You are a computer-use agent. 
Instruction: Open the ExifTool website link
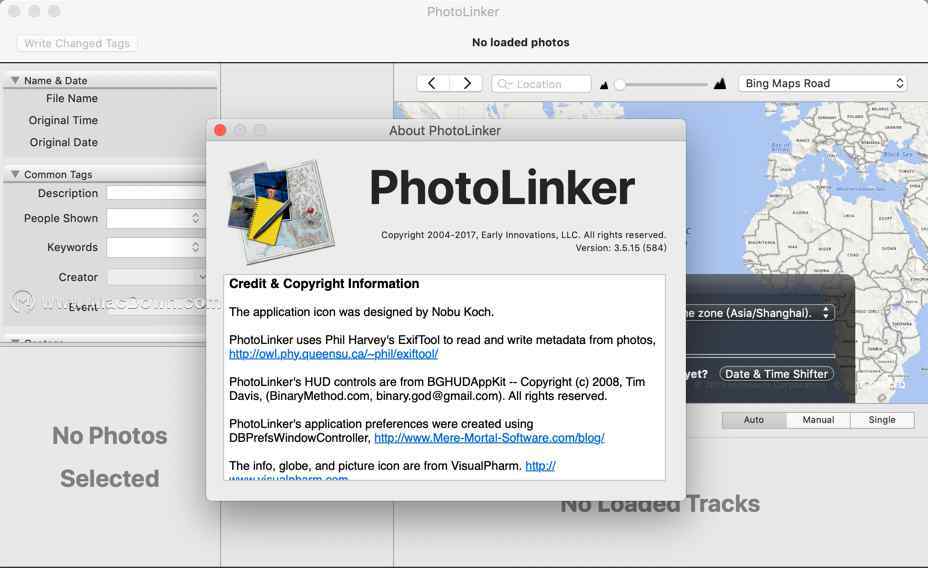click(334, 354)
